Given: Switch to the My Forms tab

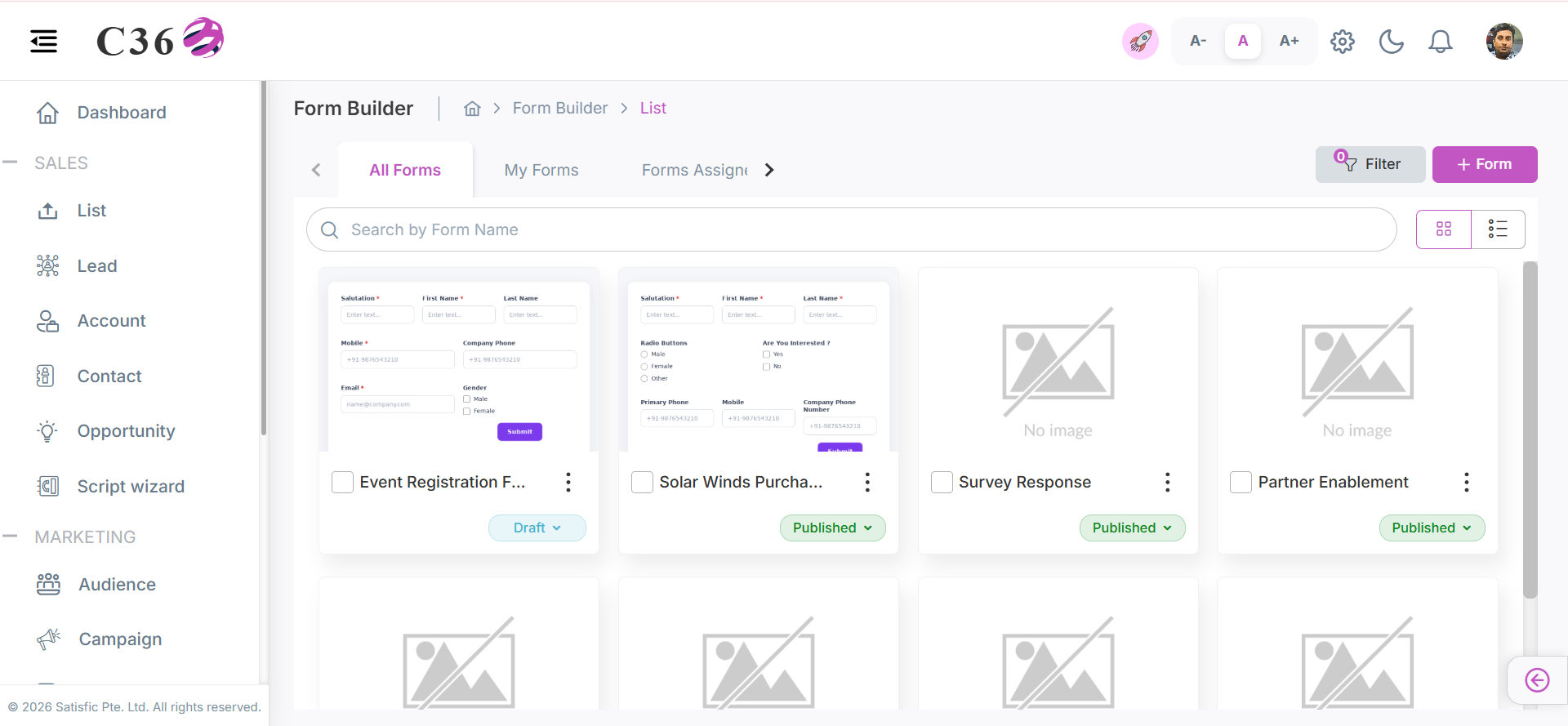Looking at the screenshot, I should [541, 170].
